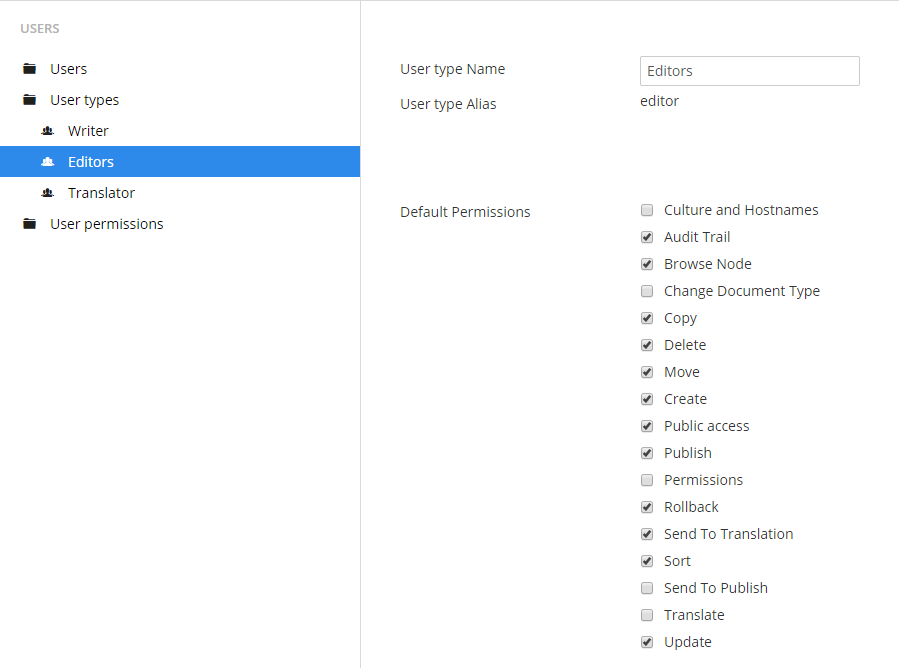The height and width of the screenshot is (668, 899).
Task: Select the Writer user type
Action: tap(88, 131)
